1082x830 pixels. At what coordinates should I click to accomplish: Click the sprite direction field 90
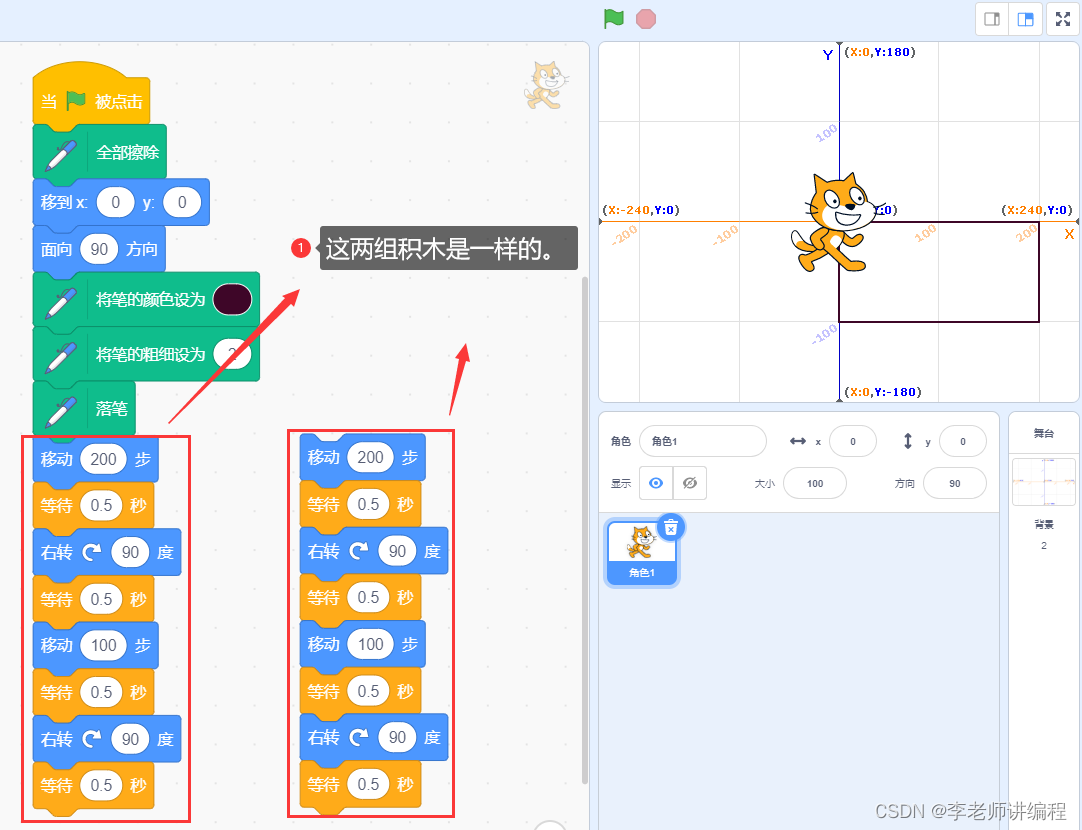955,483
